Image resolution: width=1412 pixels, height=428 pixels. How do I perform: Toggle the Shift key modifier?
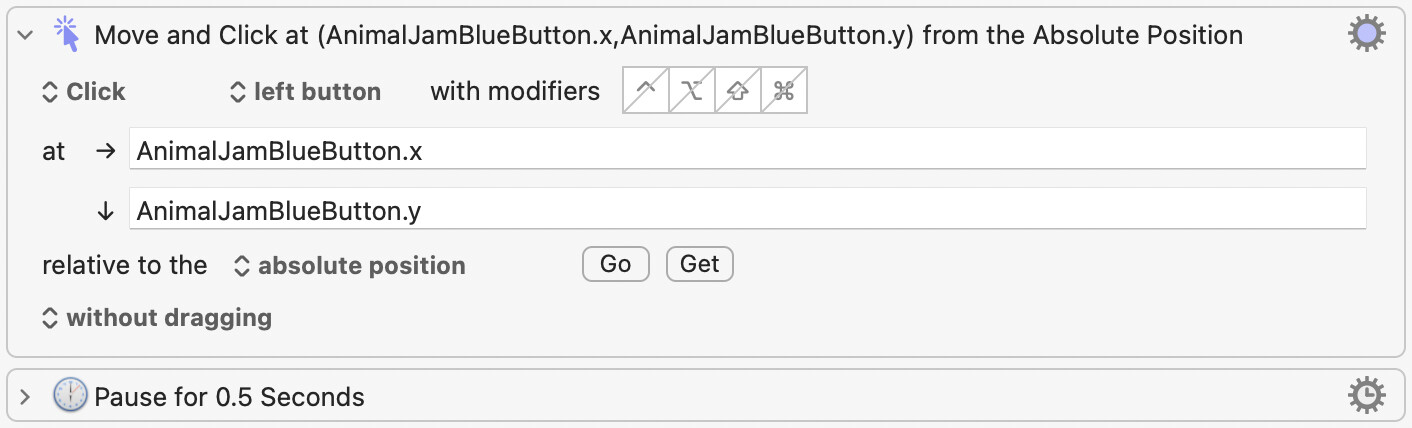(x=738, y=91)
